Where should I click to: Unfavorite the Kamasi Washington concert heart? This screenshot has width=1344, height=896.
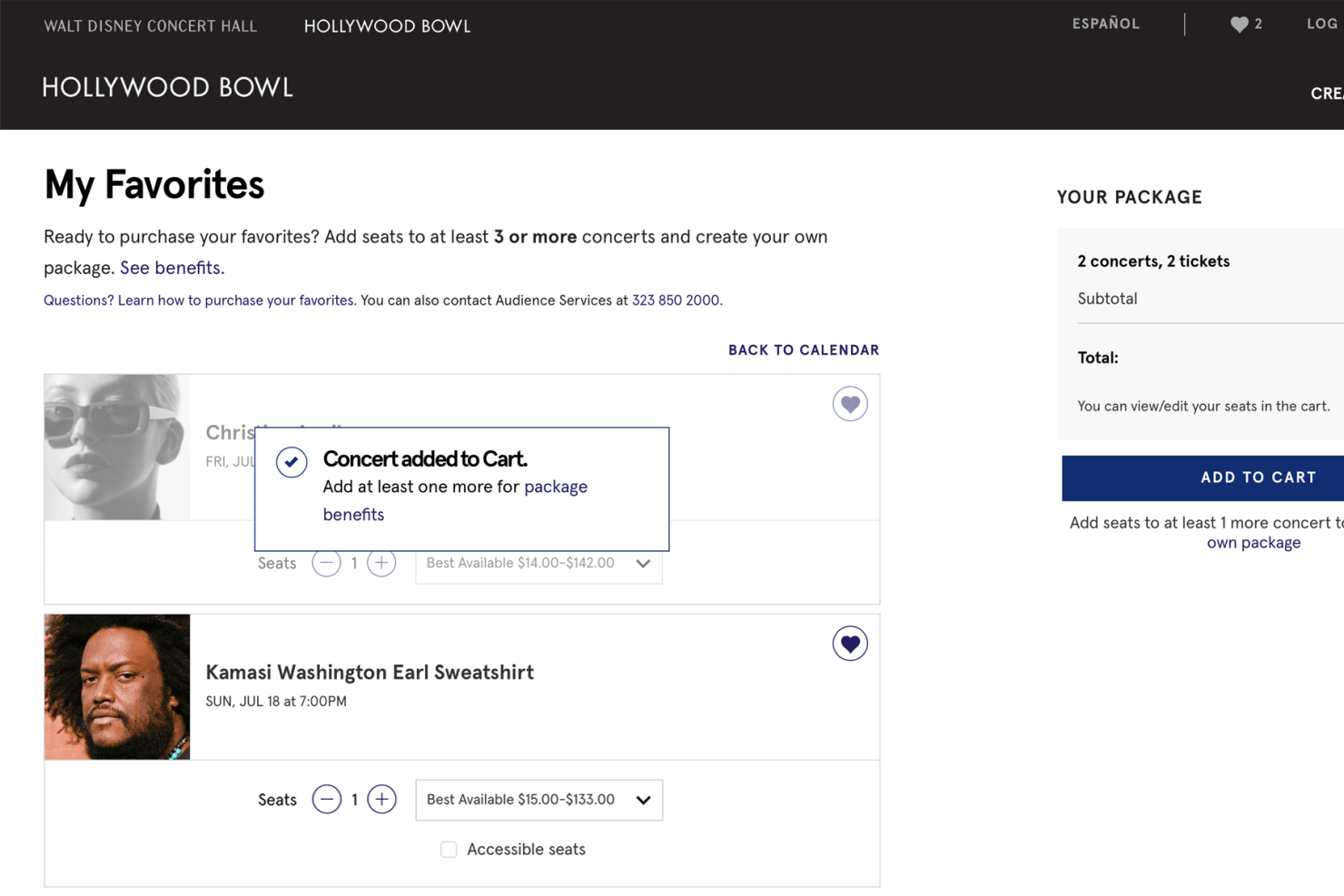click(x=850, y=644)
